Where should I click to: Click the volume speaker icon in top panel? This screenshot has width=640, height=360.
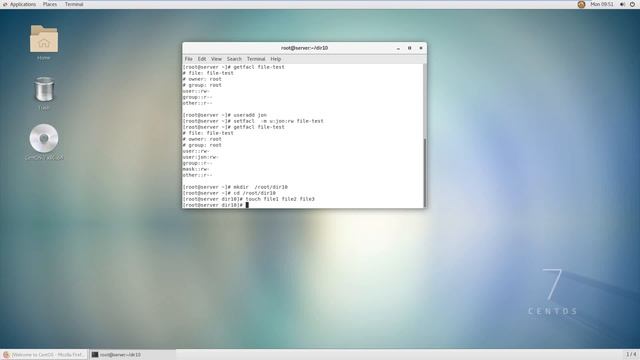[x=622, y=4]
